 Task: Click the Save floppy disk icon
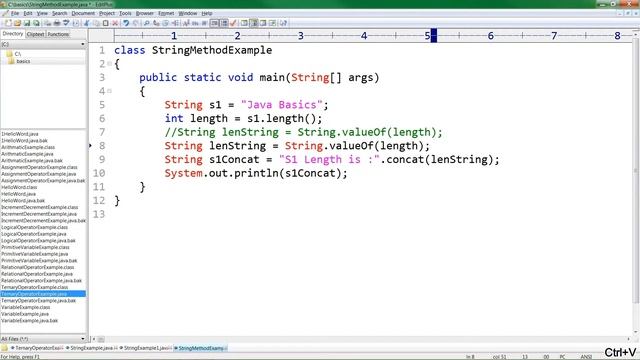click(27, 23)
